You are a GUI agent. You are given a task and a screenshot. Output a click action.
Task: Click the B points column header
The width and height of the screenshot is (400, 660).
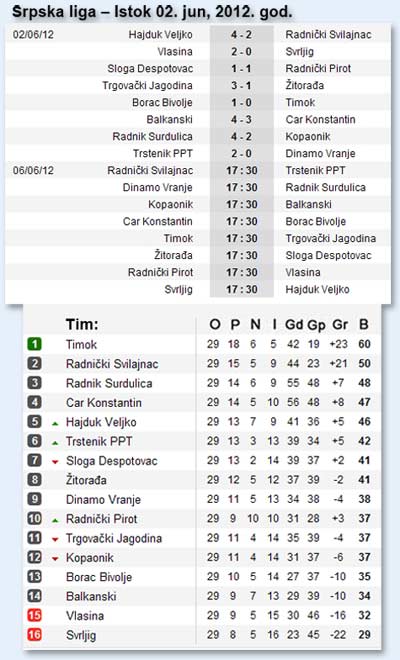point(364,325)
